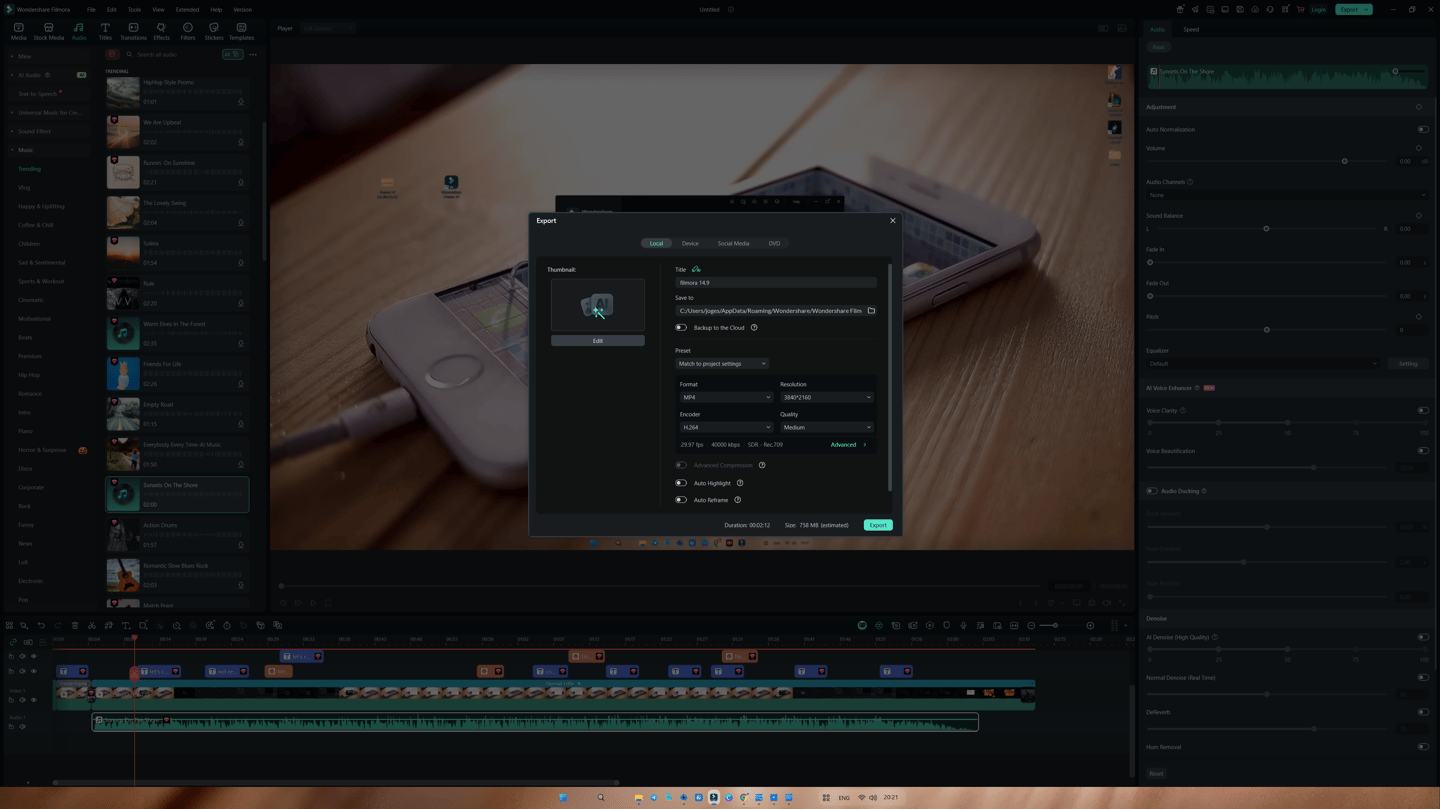Image resolution: width=1440 pixels, height=809 pixels.
Task: Select the Sunsets On The Shore track
Action: [177, 495]
